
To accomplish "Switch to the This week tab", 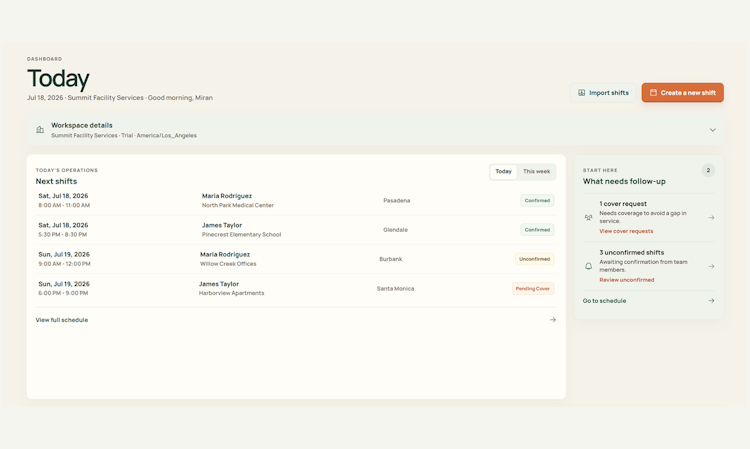I will tap(536, 171).
